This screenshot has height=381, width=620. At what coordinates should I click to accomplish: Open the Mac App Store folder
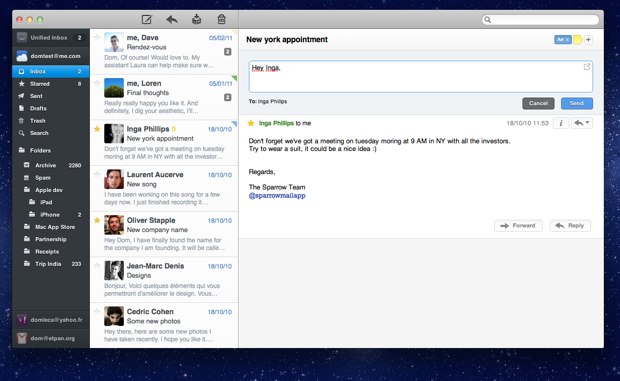click(51, 227)
